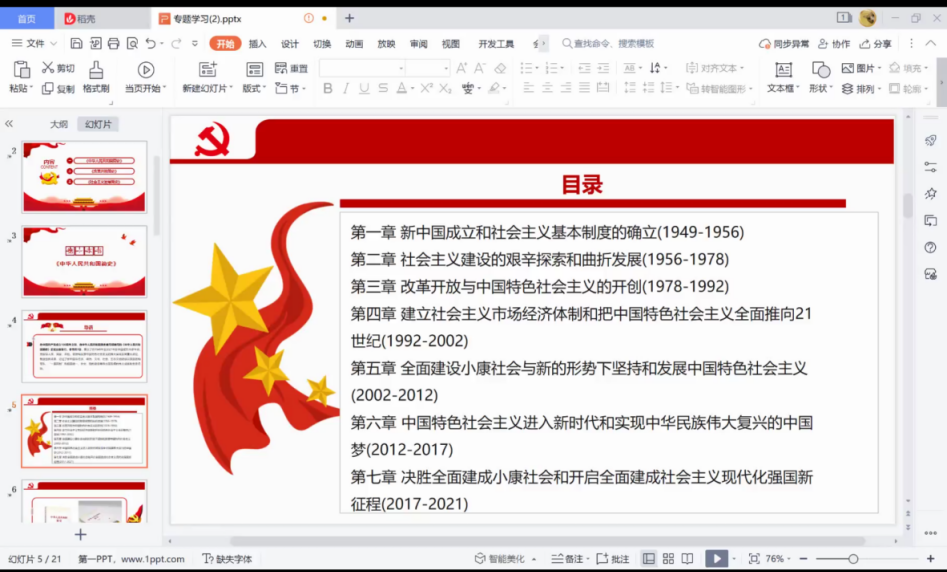Click the New Slide icon
The image size is (947, 572).
[x=208, y=70]
